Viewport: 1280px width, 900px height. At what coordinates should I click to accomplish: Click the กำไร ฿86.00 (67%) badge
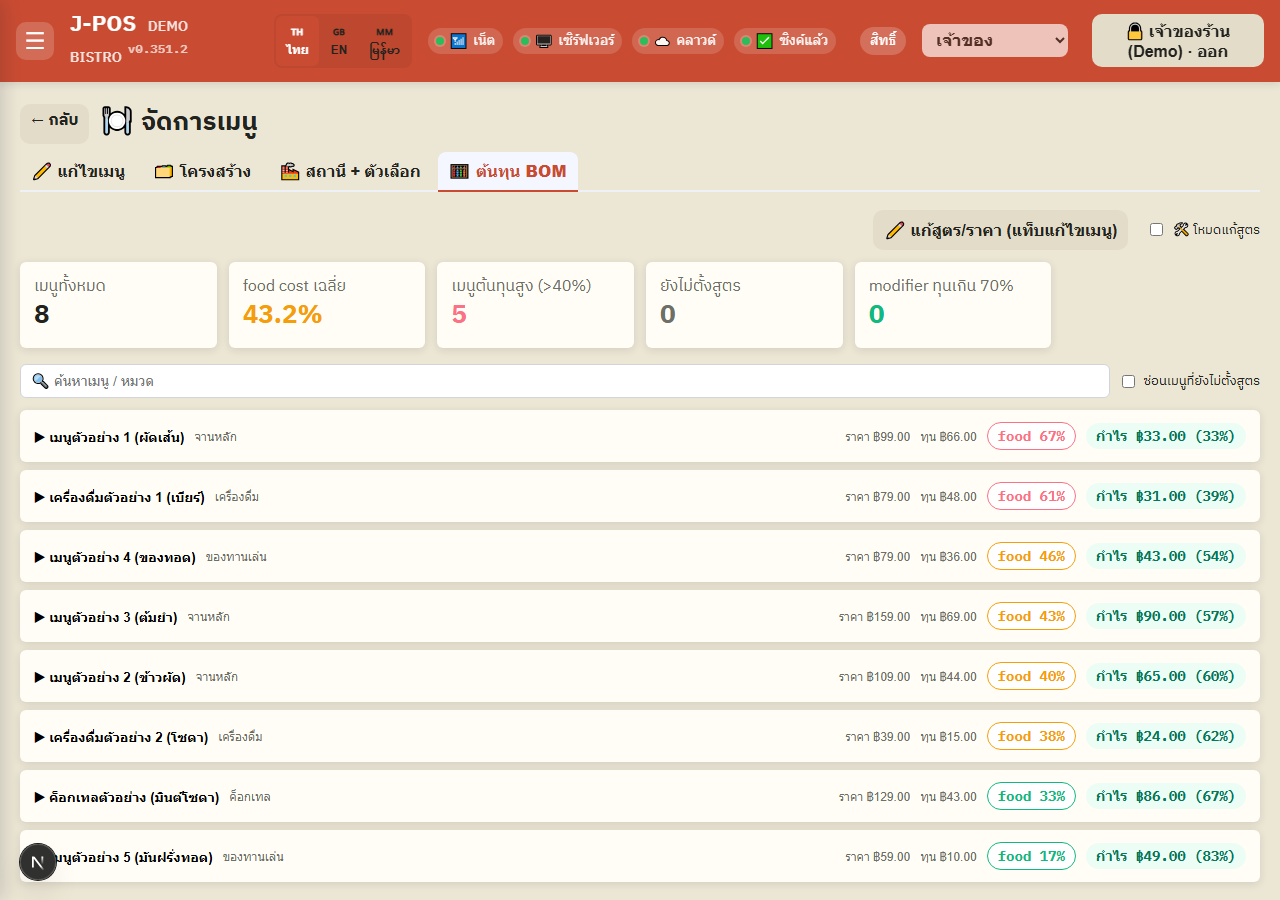click(x=1166, y=796)
